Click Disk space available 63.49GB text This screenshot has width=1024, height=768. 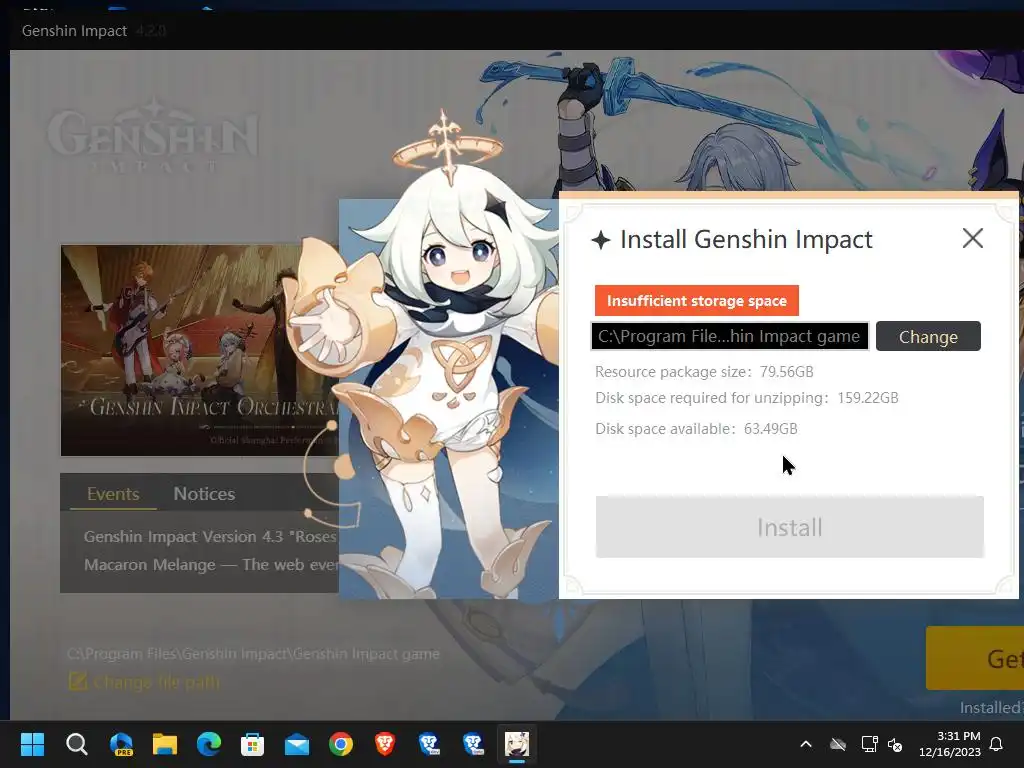pyautogui.click(x=696, y=428)
